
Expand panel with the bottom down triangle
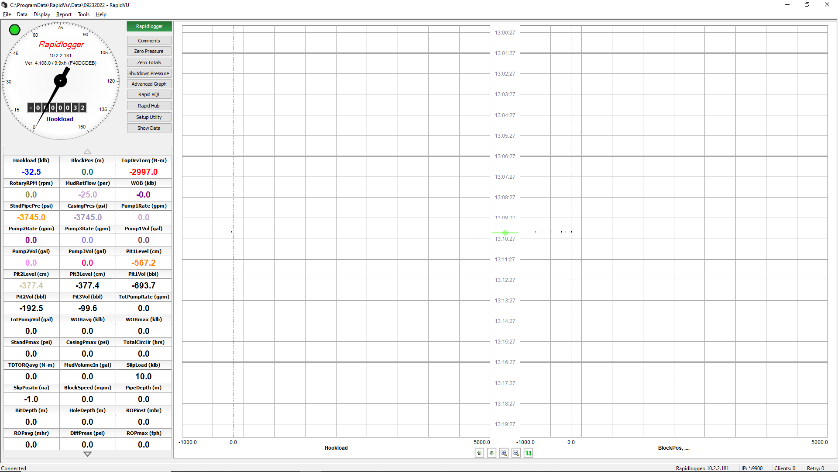pyautogui.click(x=87, y=454)
